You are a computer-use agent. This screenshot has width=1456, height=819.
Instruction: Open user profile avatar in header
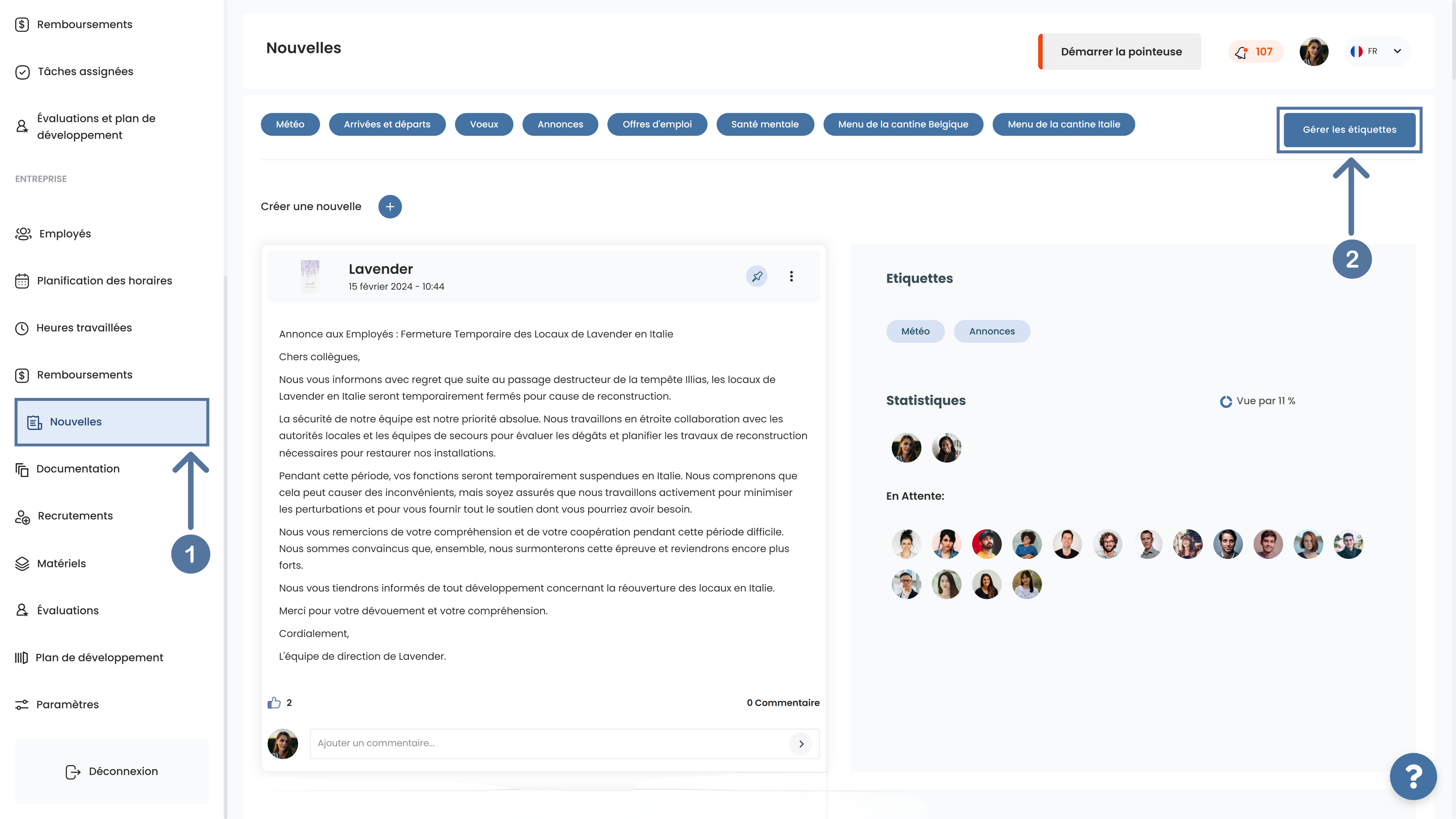[x=1314, y=51]
